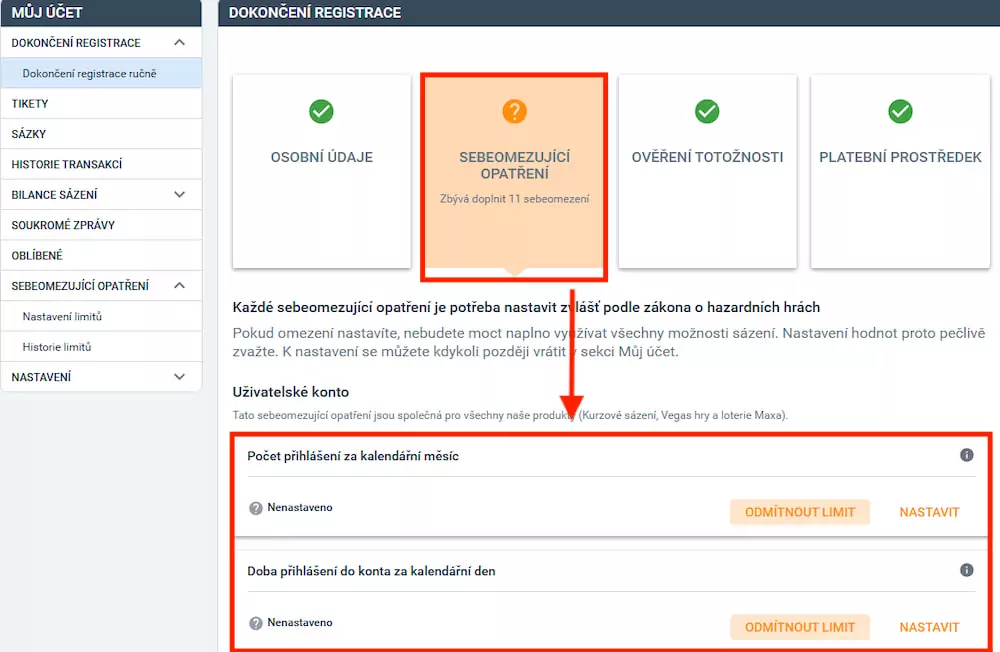Select the OSOBNÍ ÚDAJE step card
Screen dimensions: 1000x652
pos(321,170)
